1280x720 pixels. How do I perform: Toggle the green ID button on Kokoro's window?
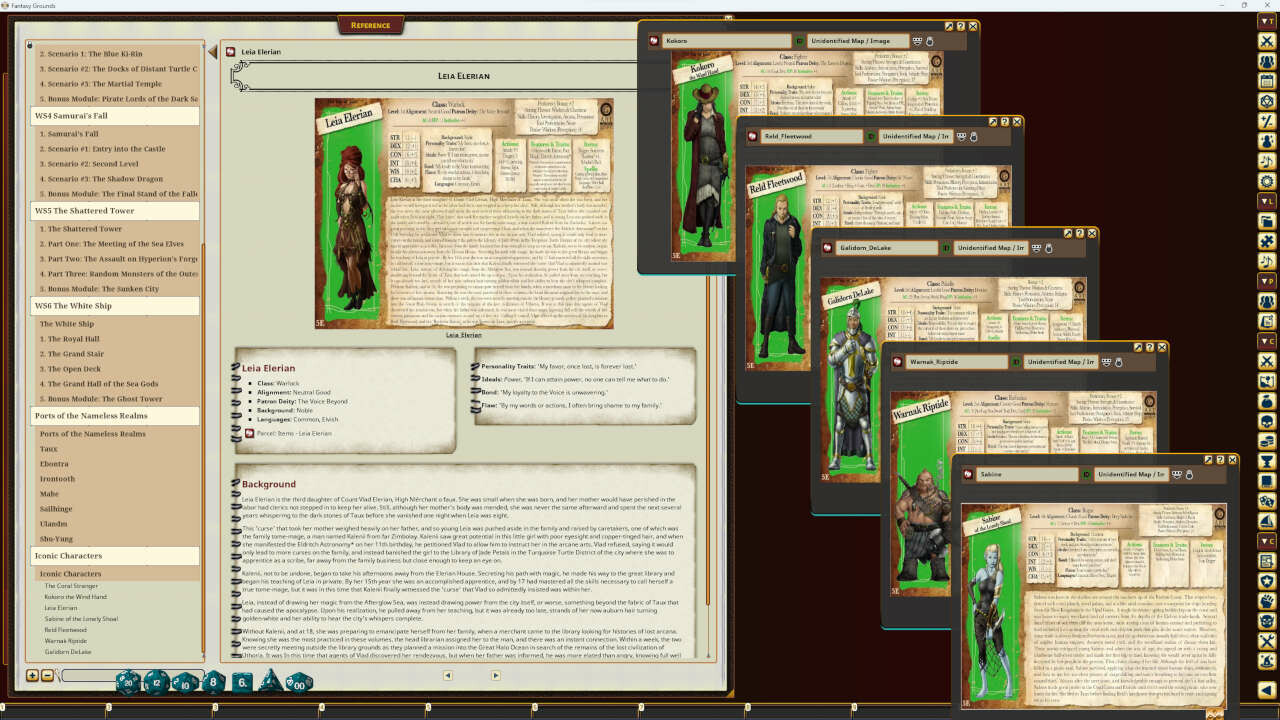(x=798, y=41)
